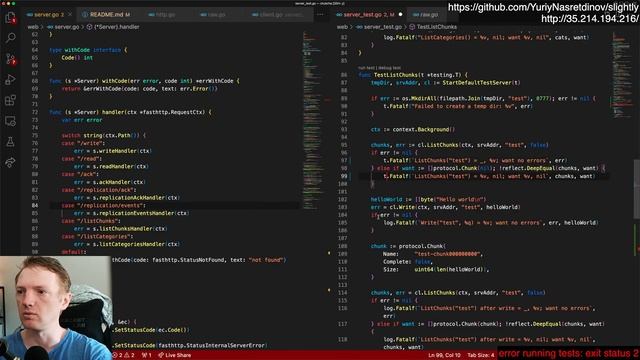Click the 'type withCode interface {' line
Screen dimensions: 640x360
[x=88, y=50]
